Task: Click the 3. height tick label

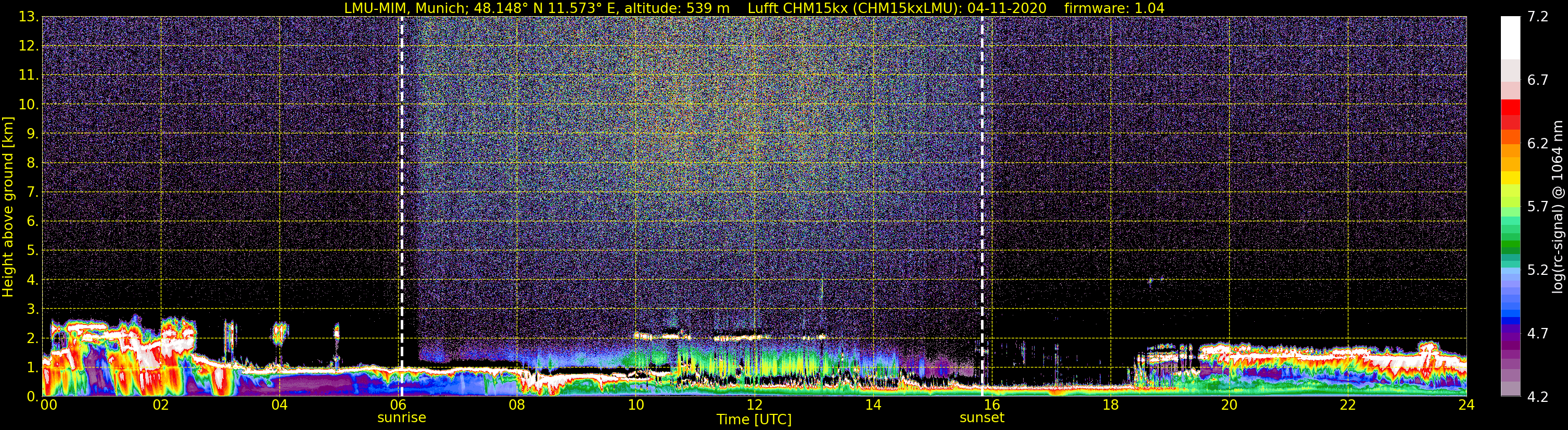Action: (x=32, y=309)
